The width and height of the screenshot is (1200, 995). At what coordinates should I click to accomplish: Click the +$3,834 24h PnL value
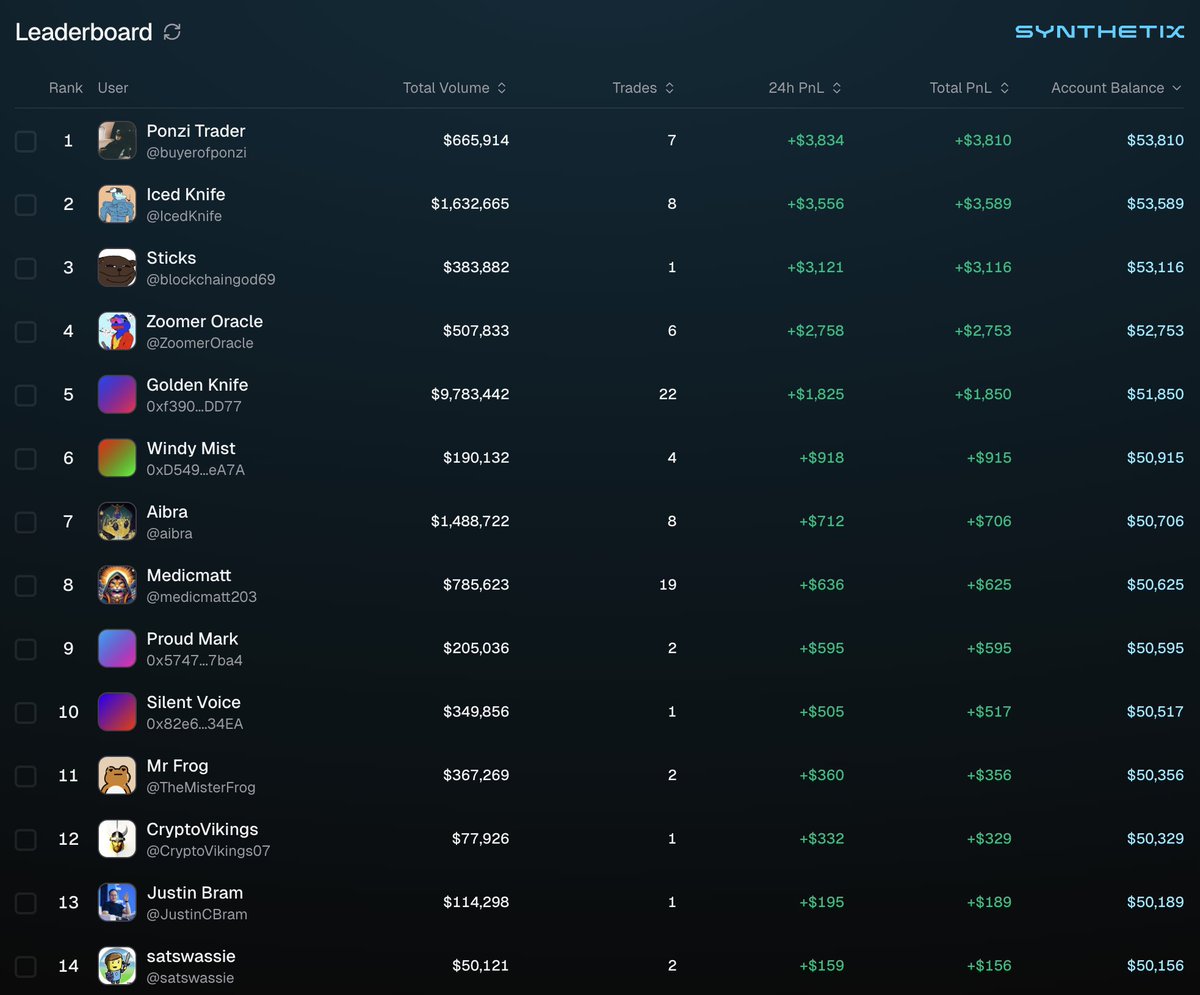click(x=816, y=141)
